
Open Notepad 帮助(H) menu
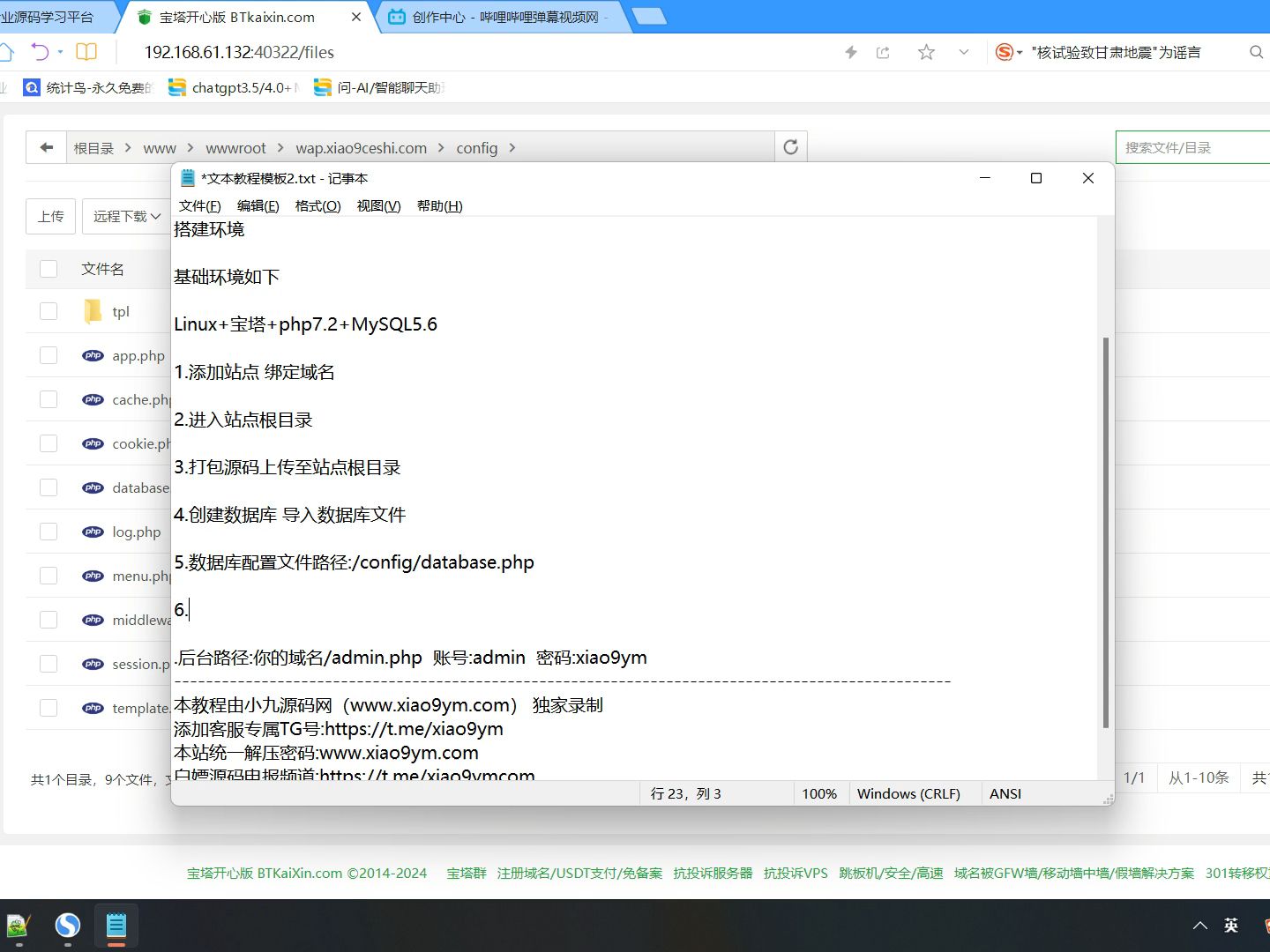point(440,205)
